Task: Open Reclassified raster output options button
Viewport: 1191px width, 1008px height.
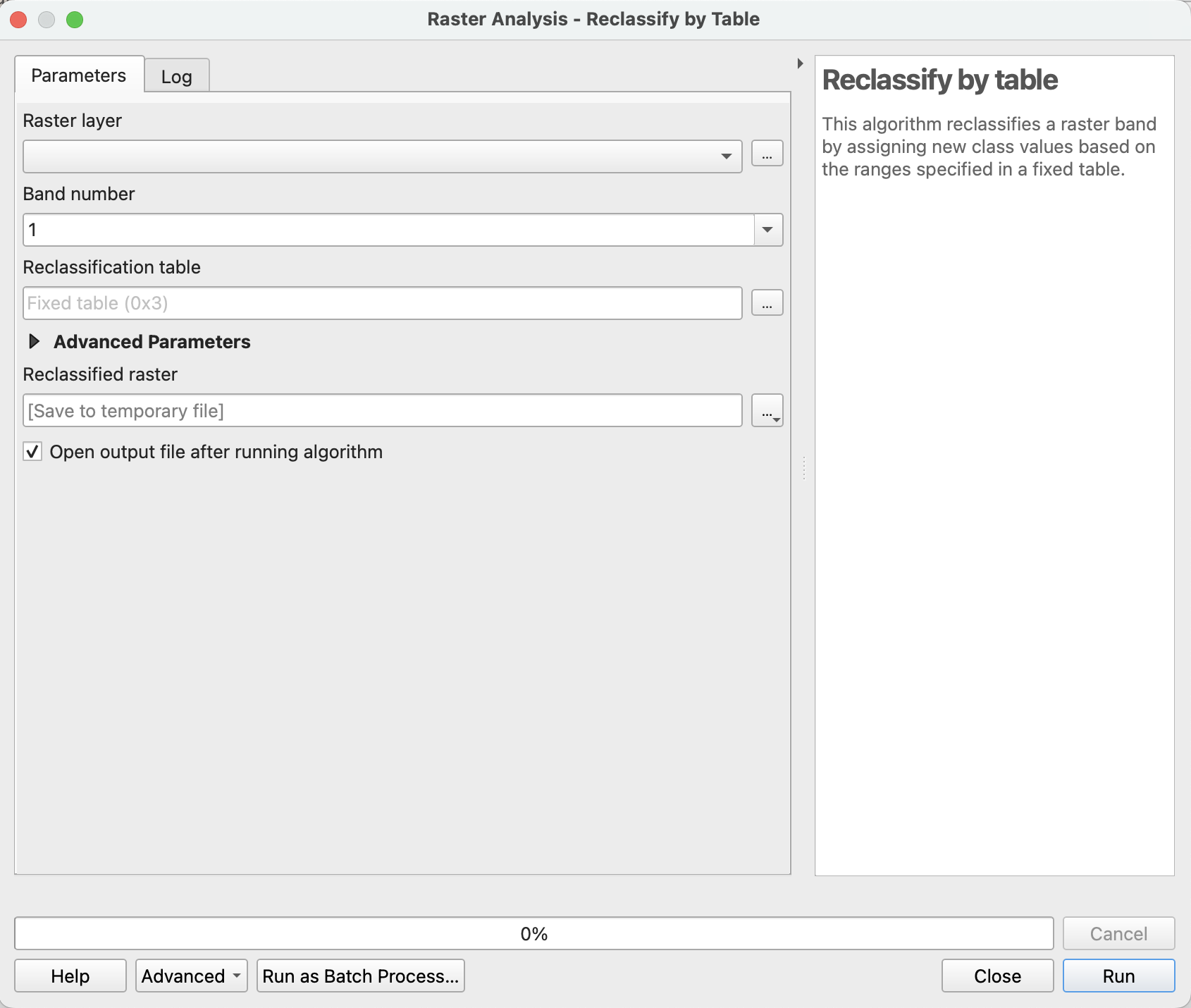Action: pos(767,411)
